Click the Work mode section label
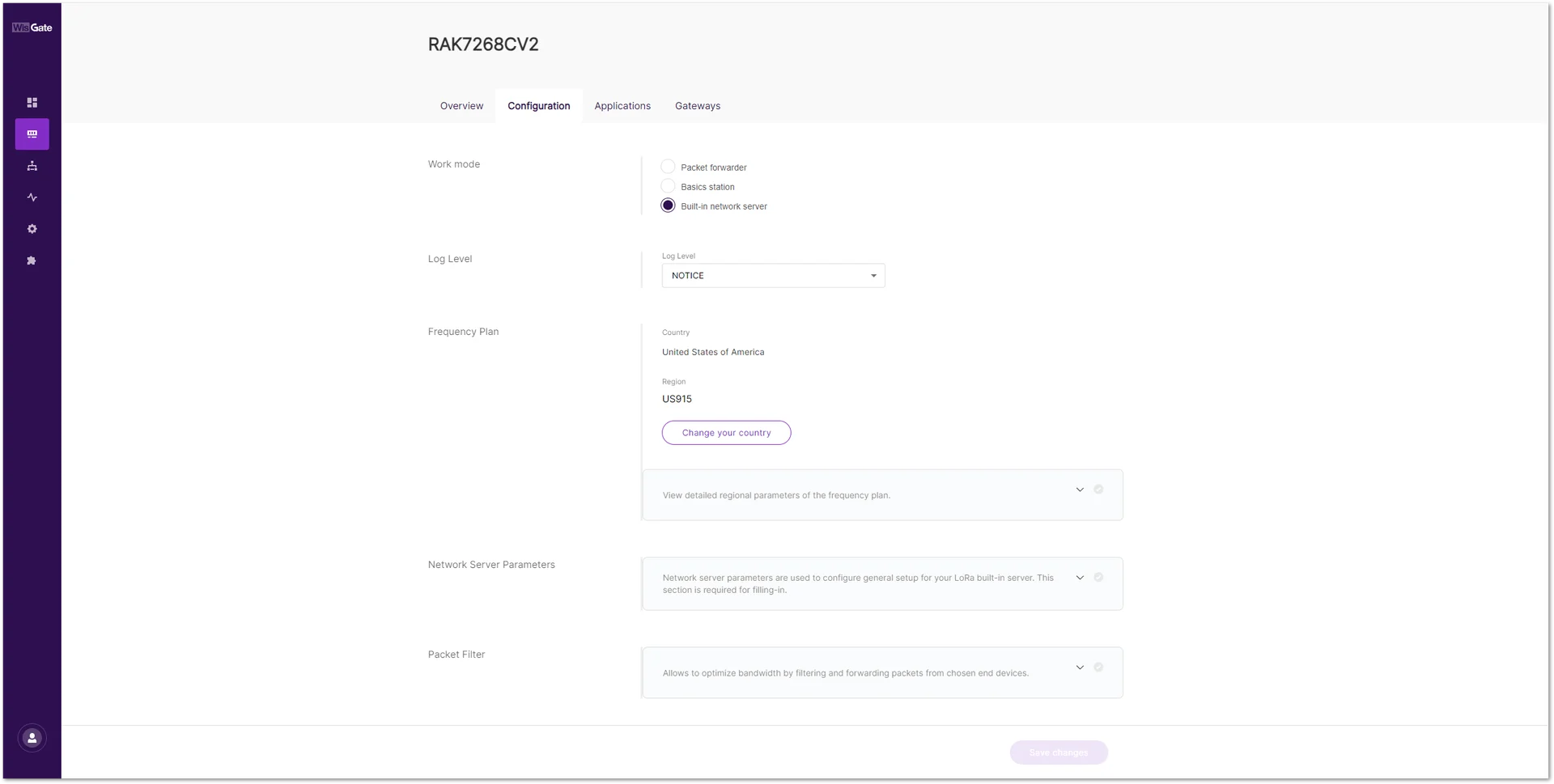1554x784 pixels. pos(454,164)
